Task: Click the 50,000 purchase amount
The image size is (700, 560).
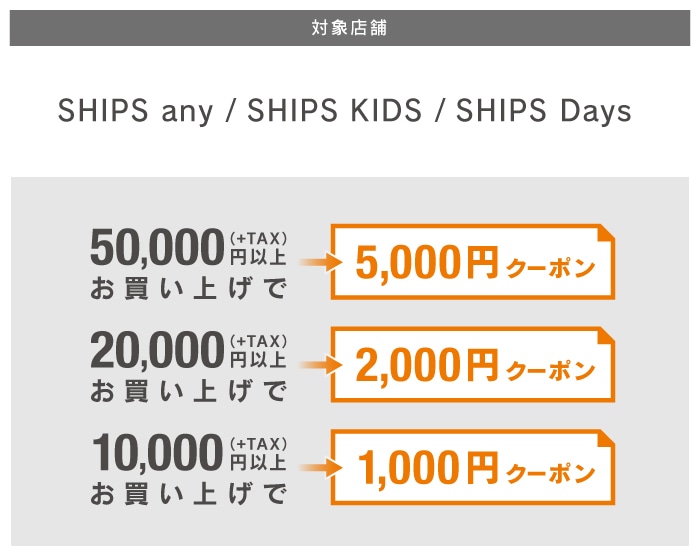Action: 155,247
